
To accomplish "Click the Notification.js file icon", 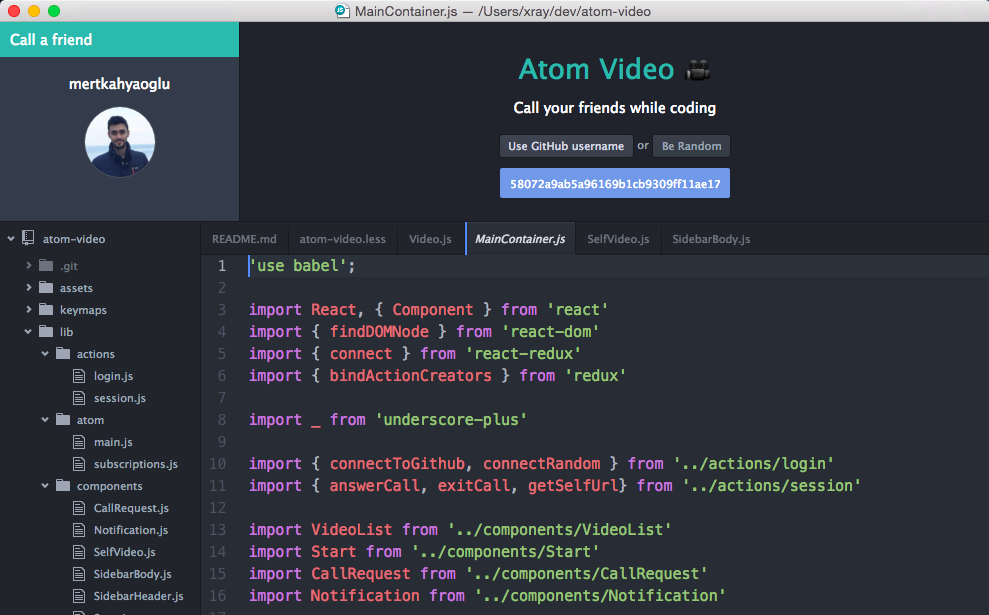I will pos(79,530).
